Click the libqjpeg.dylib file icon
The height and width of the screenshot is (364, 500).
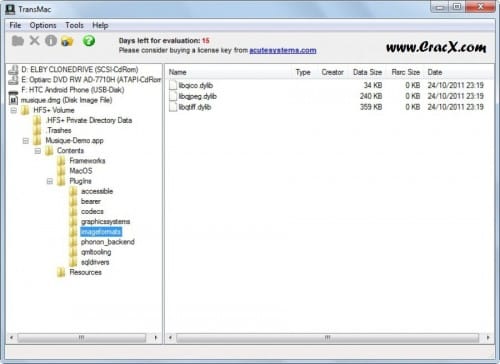click(173, 96)
